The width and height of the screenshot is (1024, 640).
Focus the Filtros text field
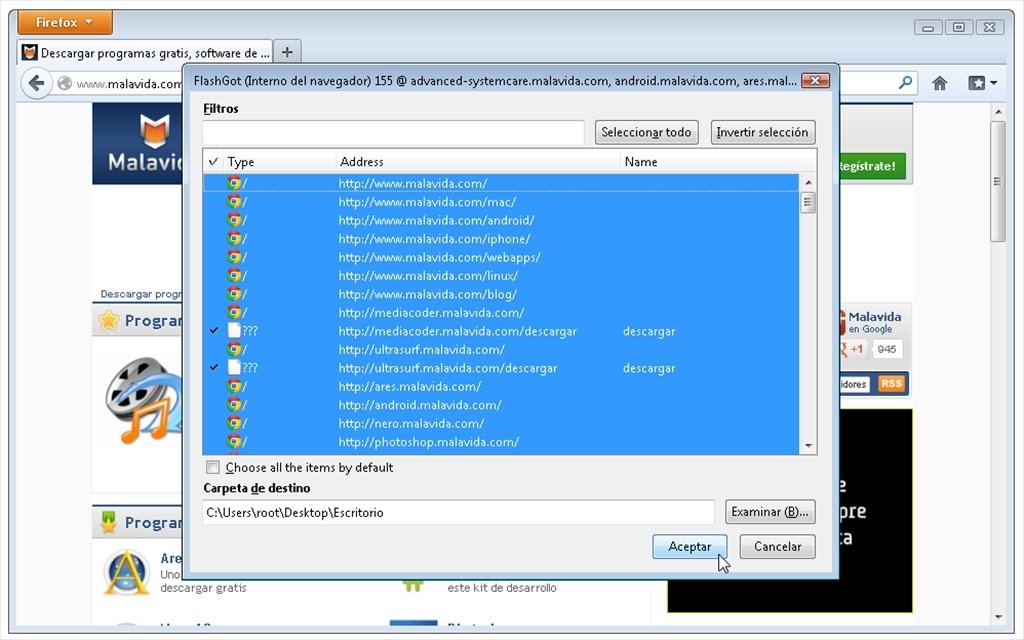(393, 133)
